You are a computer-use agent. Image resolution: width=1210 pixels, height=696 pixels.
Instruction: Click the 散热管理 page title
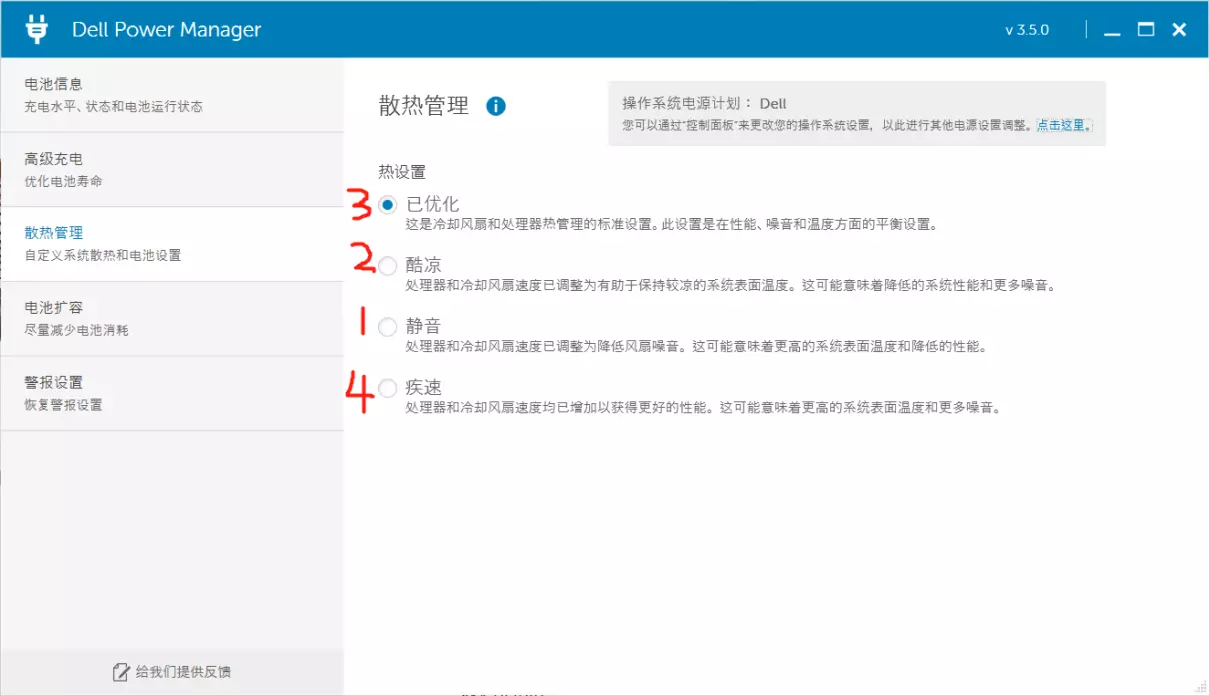tap(424, 106)
